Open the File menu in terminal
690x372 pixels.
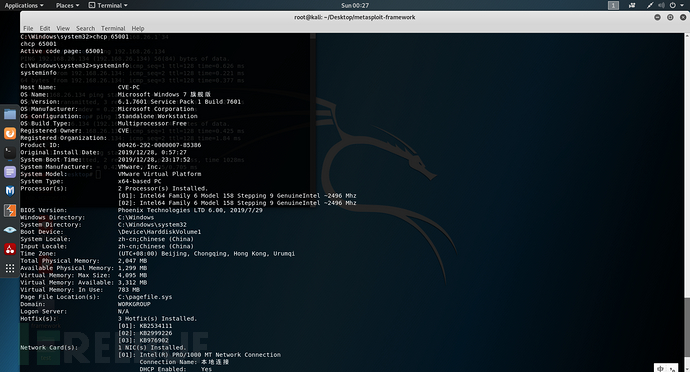point(28,28)
